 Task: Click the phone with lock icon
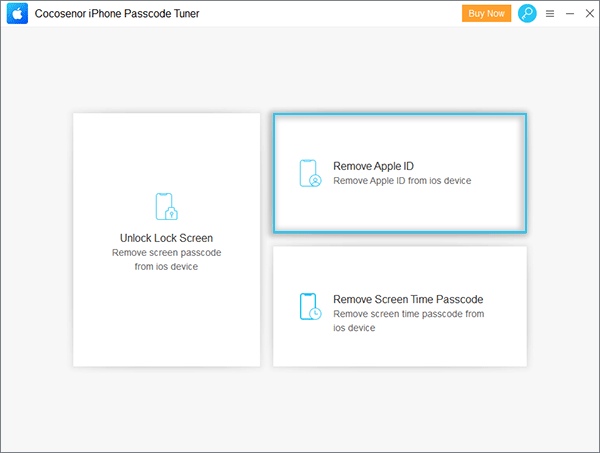coord(166,207)
